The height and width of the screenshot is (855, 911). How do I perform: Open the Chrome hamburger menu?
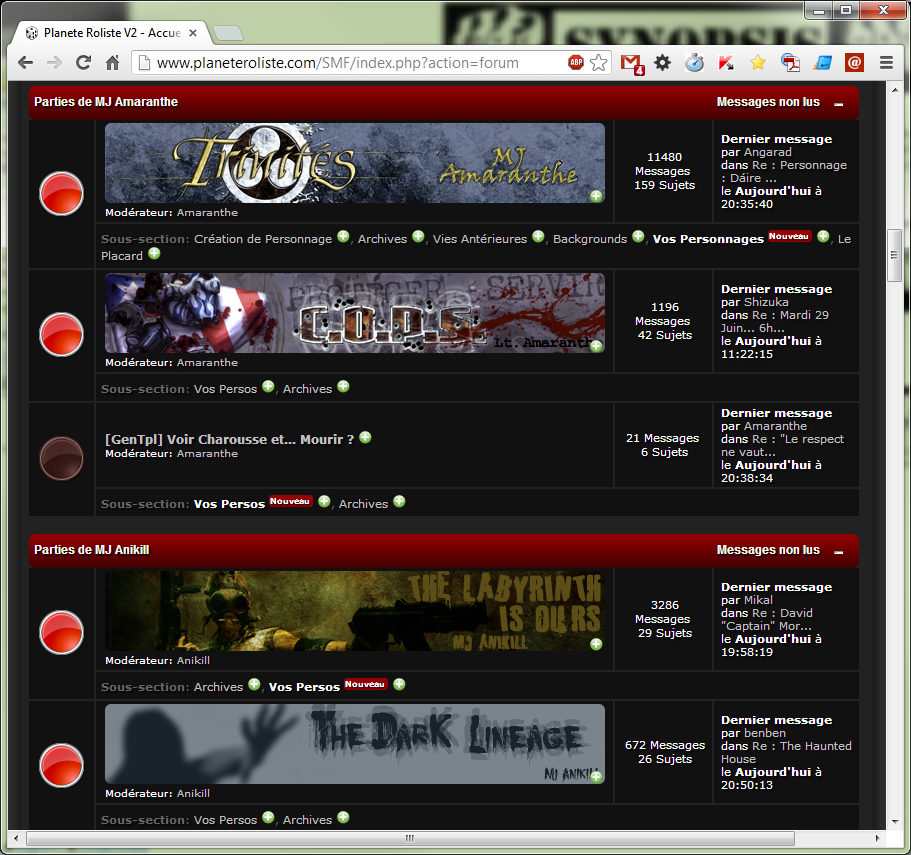tap(885, 63)
